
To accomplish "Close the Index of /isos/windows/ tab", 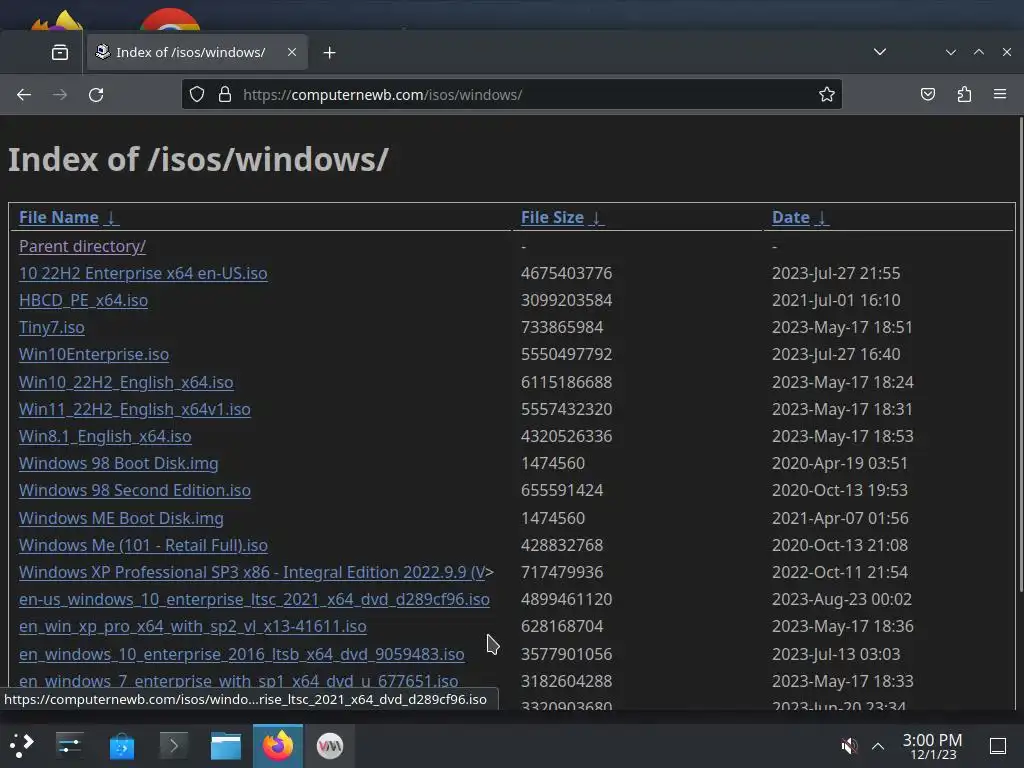I will [292, 52].
